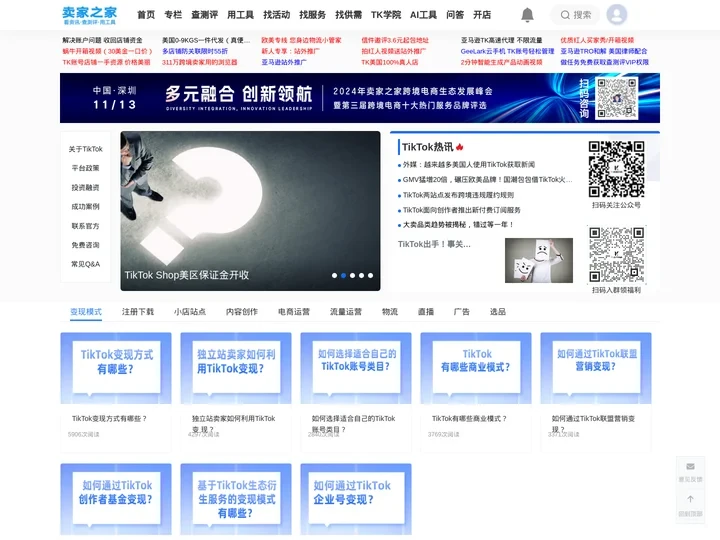Click the GeeLark云手机 TK账号轻松管理 ad link
The width and height of the screenshot is (720, 540).
(507, 51)
